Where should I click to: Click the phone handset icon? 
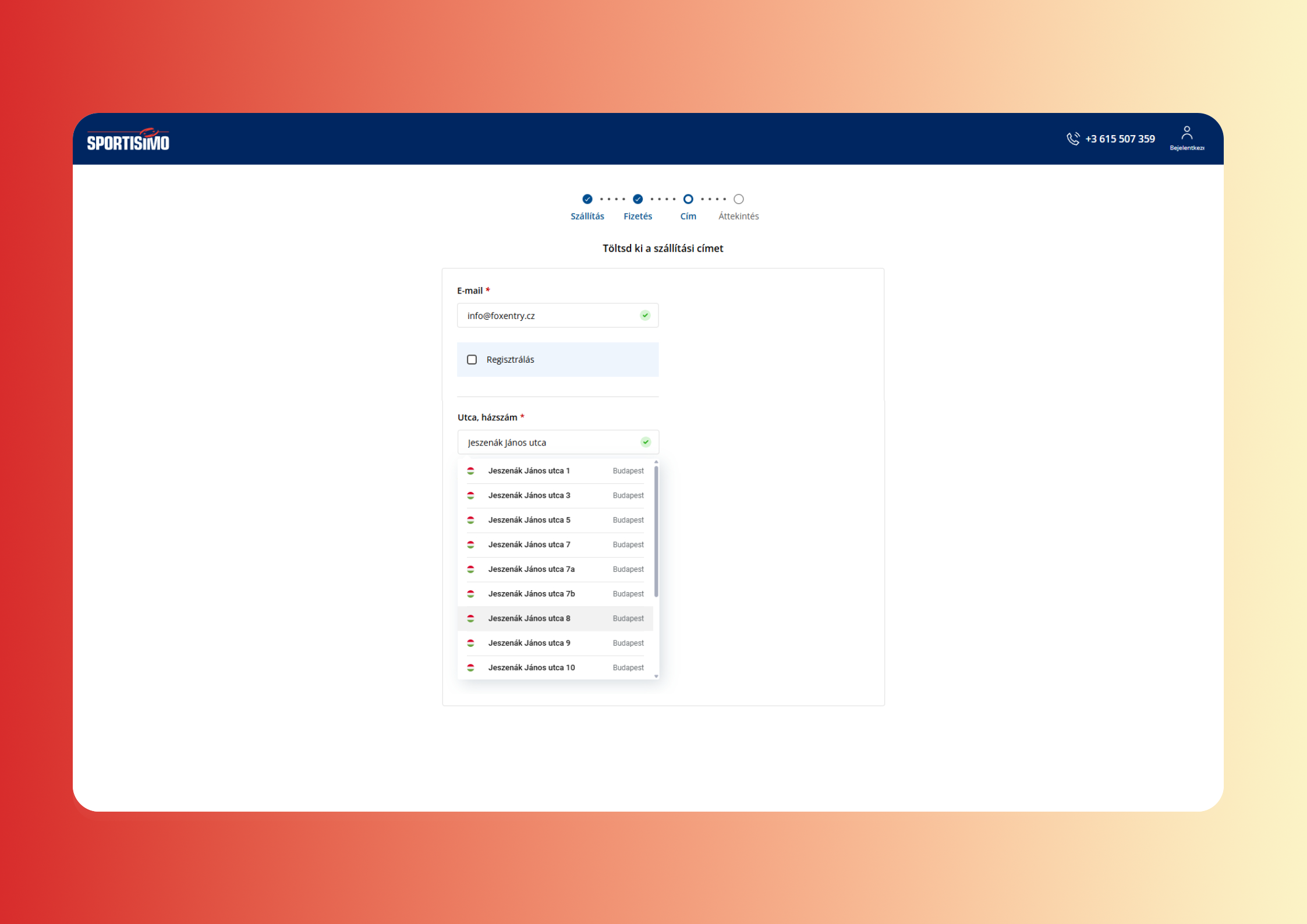coord(1072,139)
